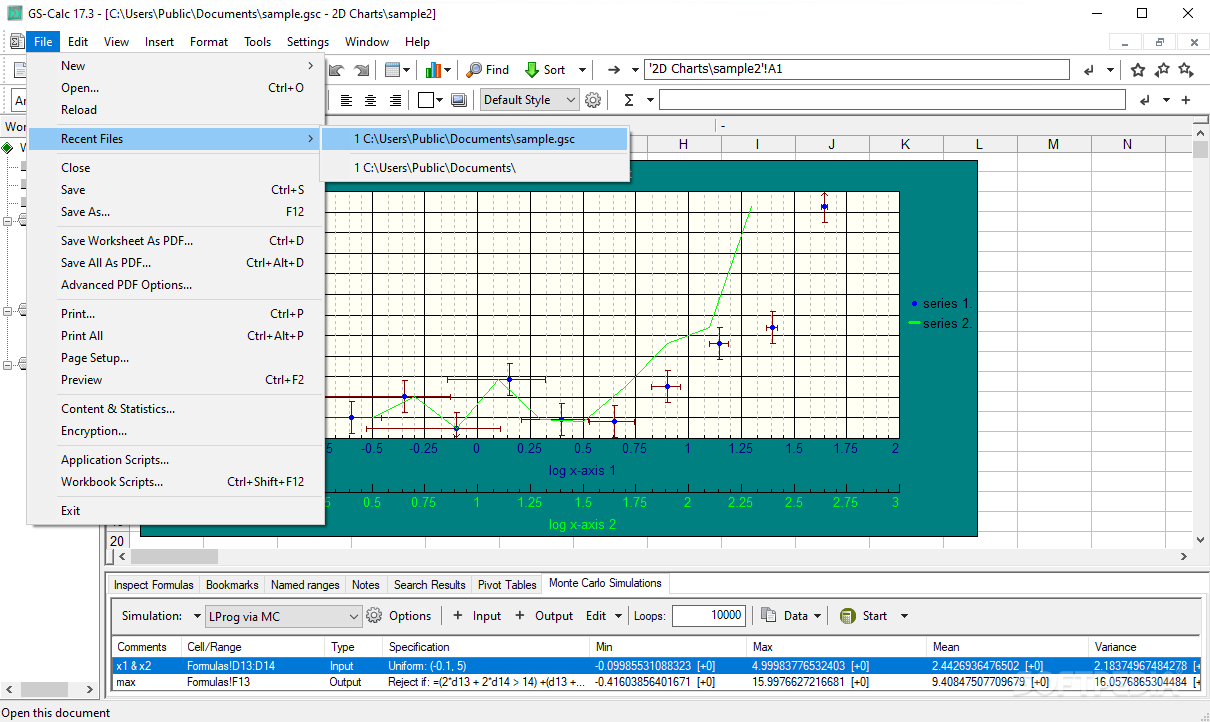Click the Sigma sum icon
The height and width of the screenshot is (722, 1210).
point(629,100)
